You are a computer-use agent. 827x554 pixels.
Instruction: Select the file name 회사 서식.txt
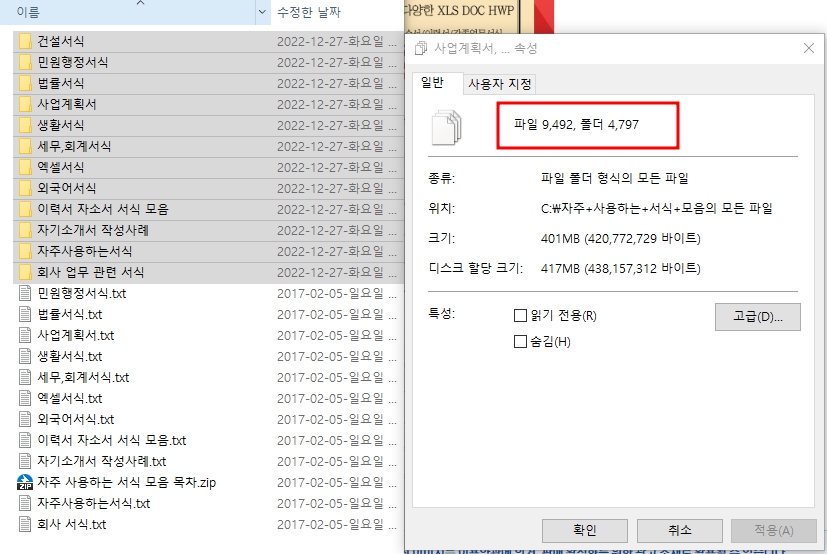[x=72, y=524]
